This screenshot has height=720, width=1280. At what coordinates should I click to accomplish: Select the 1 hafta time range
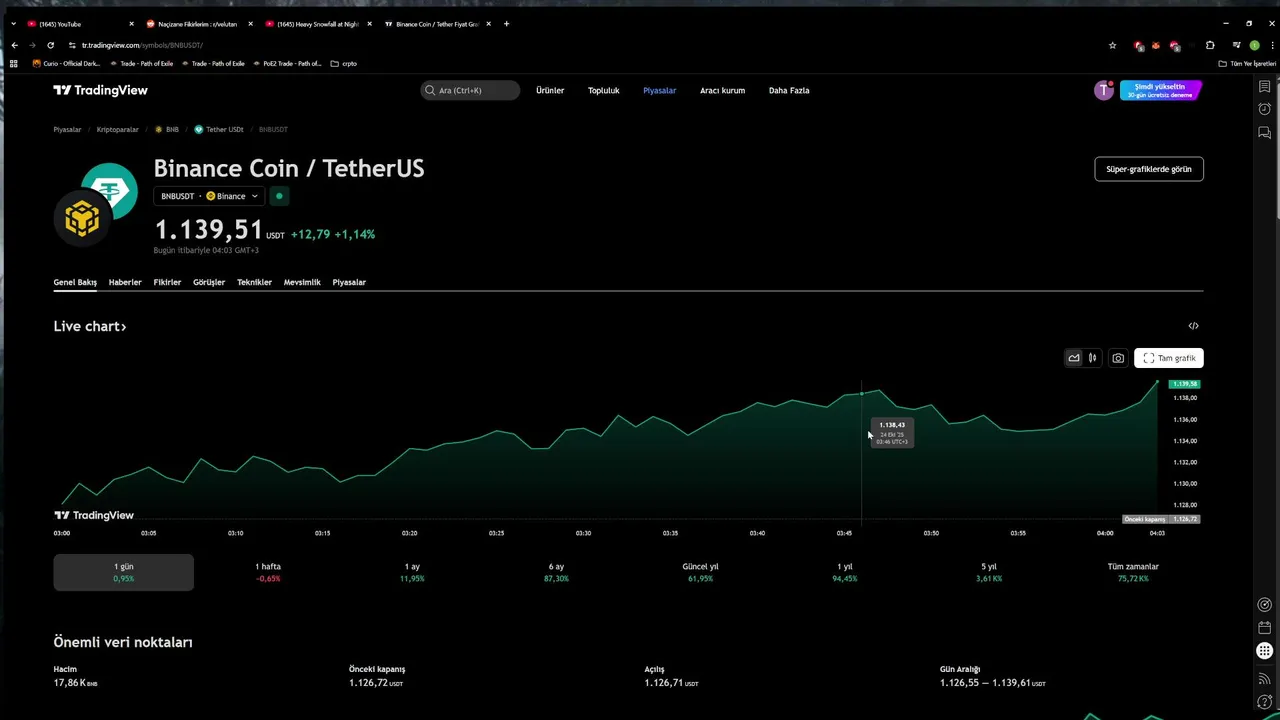(268, 572)
